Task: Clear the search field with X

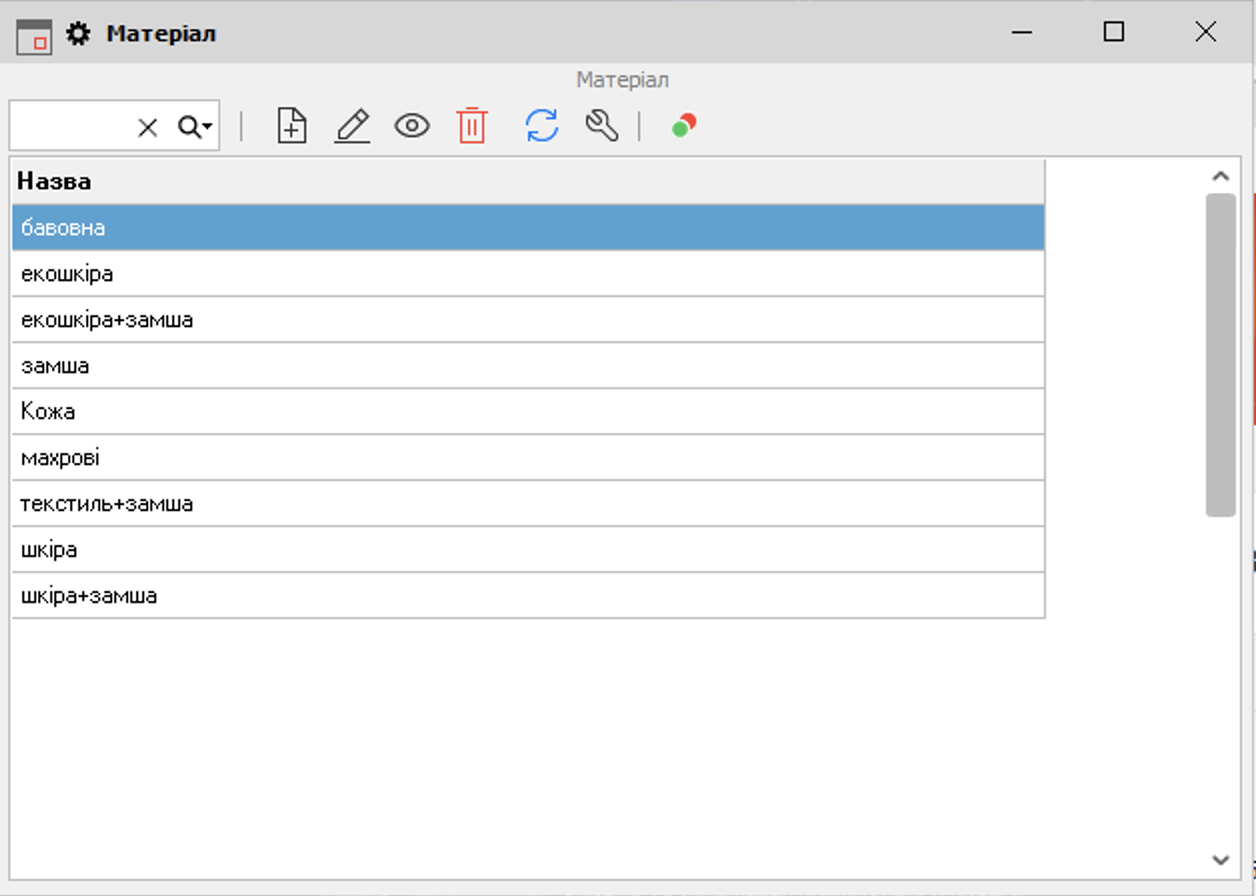Action: 148,127
